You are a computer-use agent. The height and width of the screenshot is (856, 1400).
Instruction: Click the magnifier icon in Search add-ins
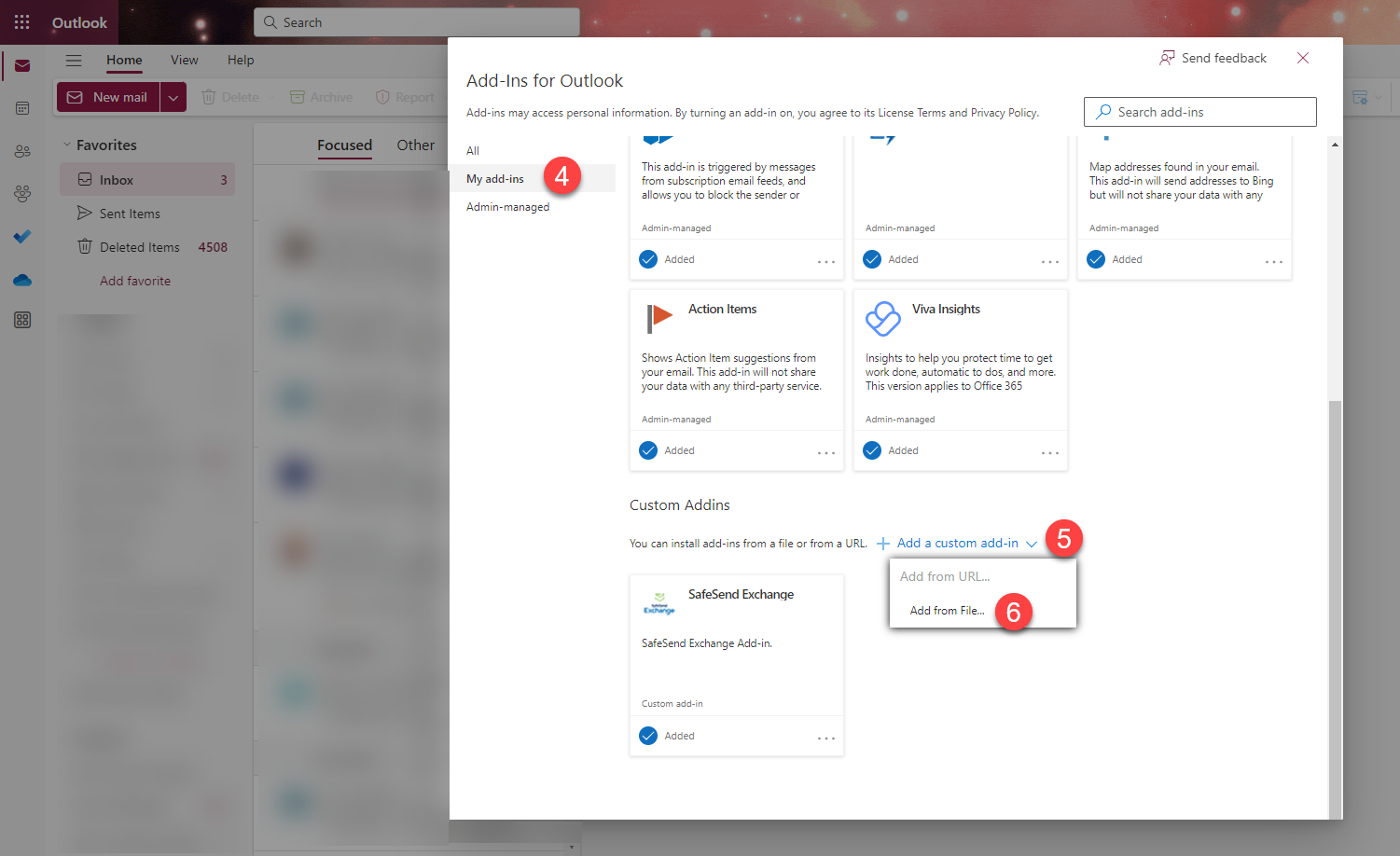(1103, 112)
